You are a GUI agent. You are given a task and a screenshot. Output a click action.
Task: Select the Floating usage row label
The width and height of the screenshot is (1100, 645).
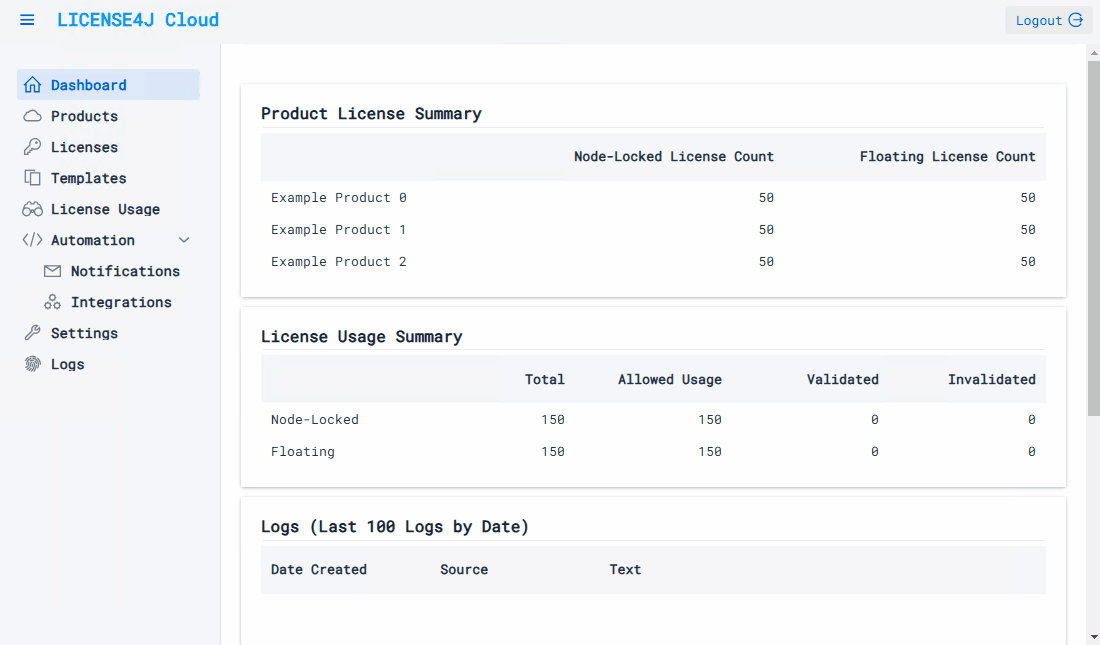click(302, 451)
